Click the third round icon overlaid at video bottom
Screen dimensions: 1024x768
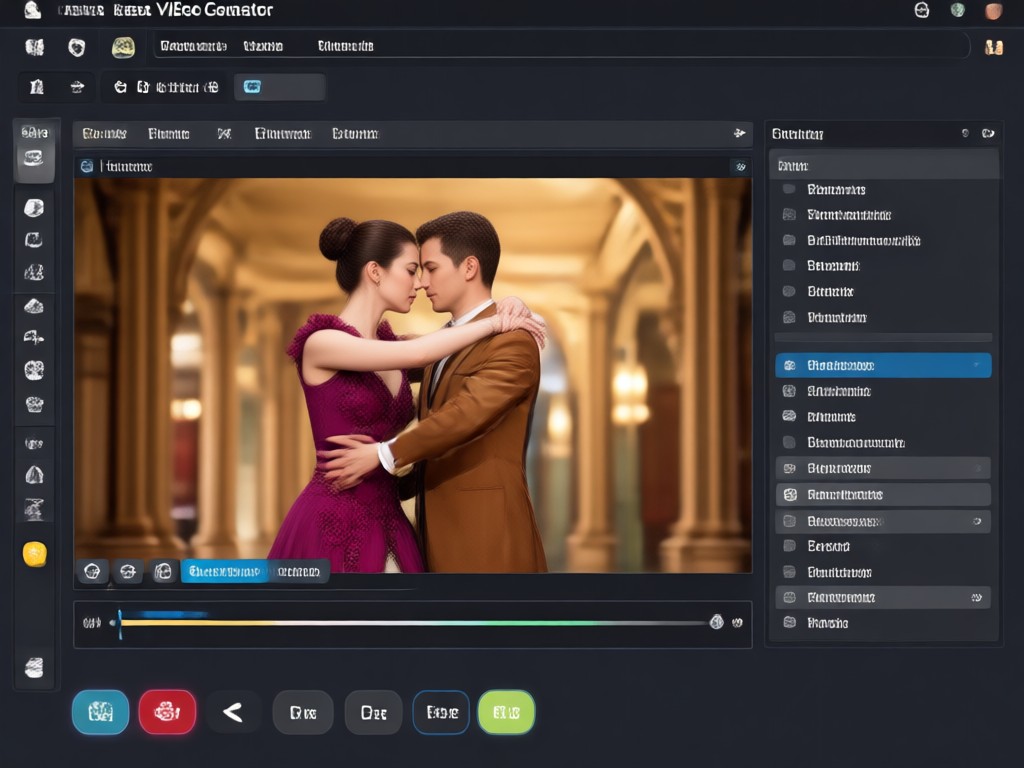pyautogui.click(x=163, y=571)
